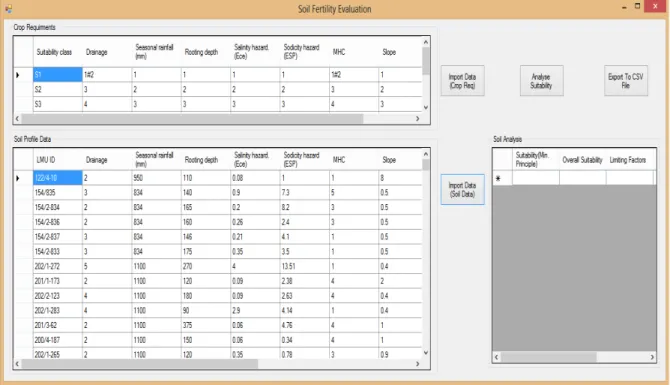Image resolution: width=670 pixels, height=385 pixels.
Task: Click the right arrow of Soil Analysis horizontal scrollbar
Action: point(652,357)
